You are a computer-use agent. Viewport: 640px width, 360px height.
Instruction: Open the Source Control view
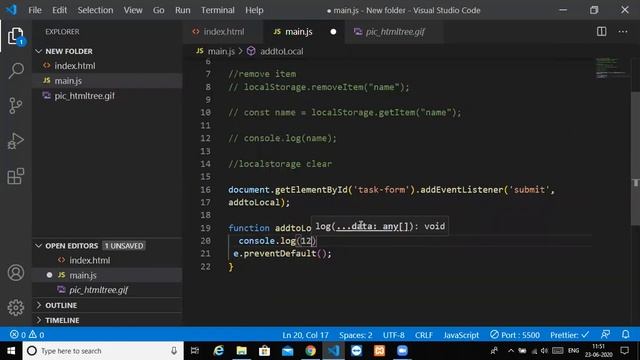pyautogui.click(x=16, y=106)
